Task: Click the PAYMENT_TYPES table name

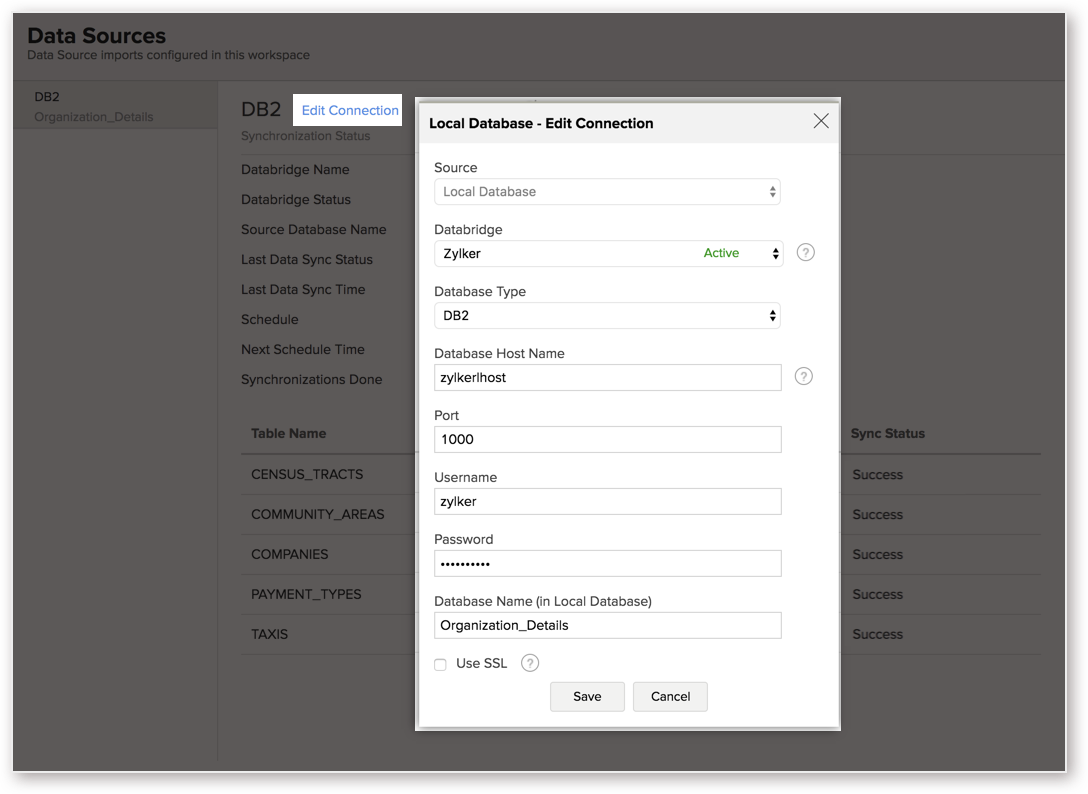Action: click(x=306, y=594)
